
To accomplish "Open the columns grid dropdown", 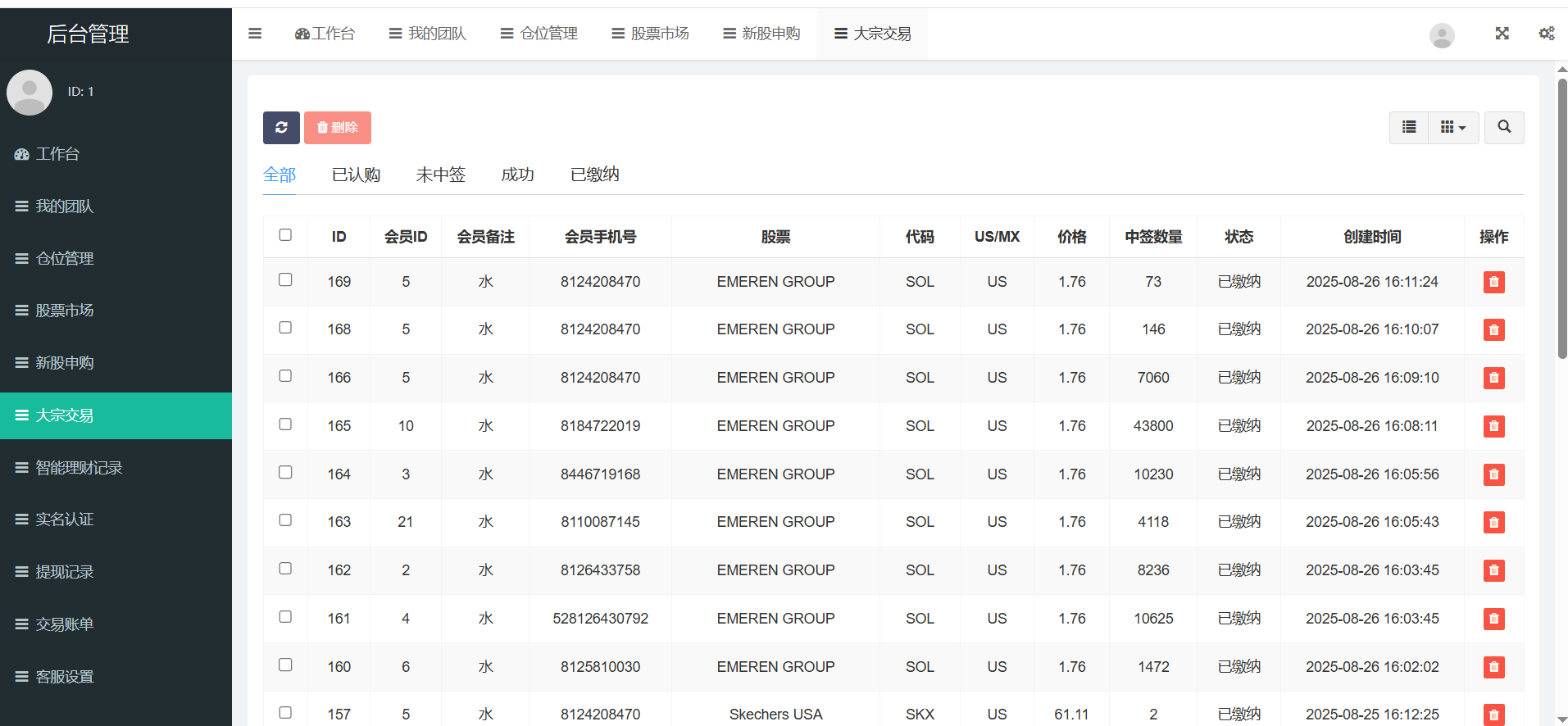I will (x=1453, y=127).
